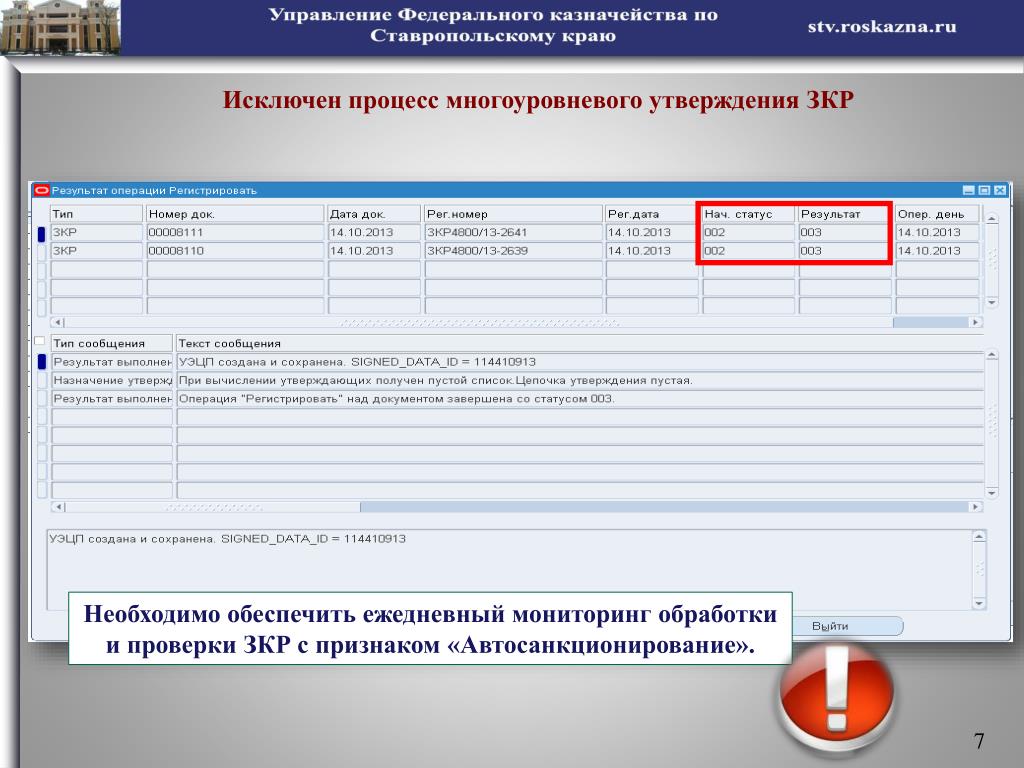The image size is (1024, 768).
Task: Click the Тип column header
Action: pyautogui.click(x=96, y=214)
